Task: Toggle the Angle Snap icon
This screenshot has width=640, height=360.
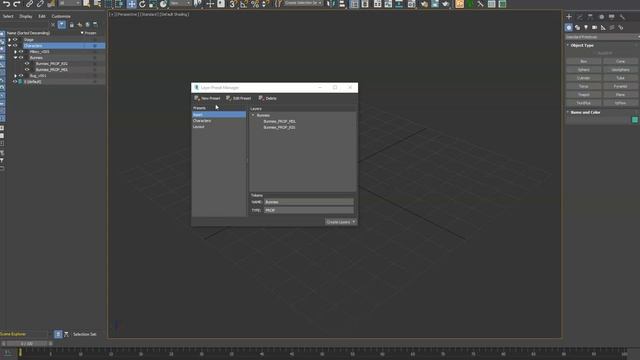Action: point(244,4)
